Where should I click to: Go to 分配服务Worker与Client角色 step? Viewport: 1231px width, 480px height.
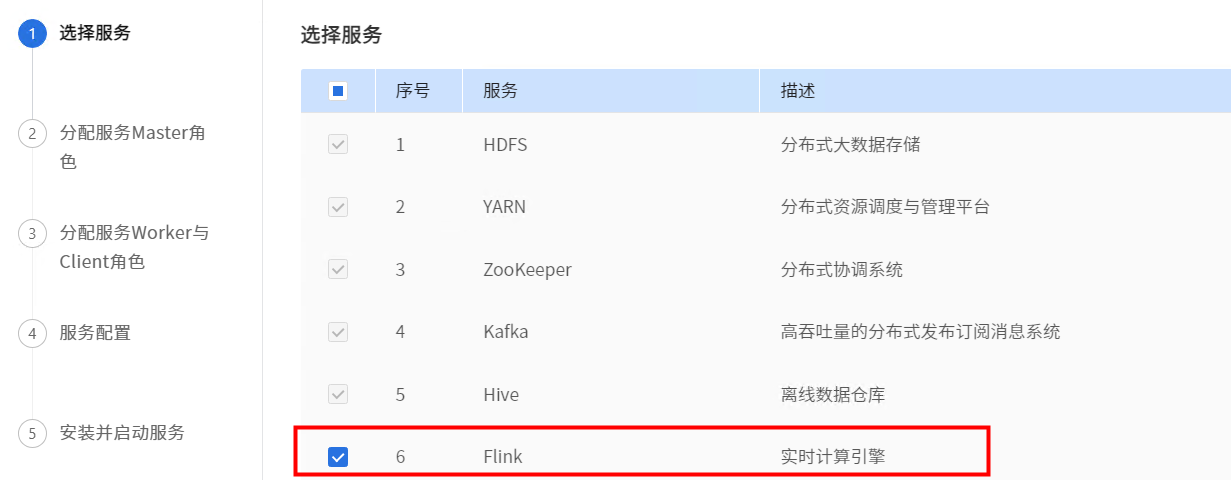[134, 247]
